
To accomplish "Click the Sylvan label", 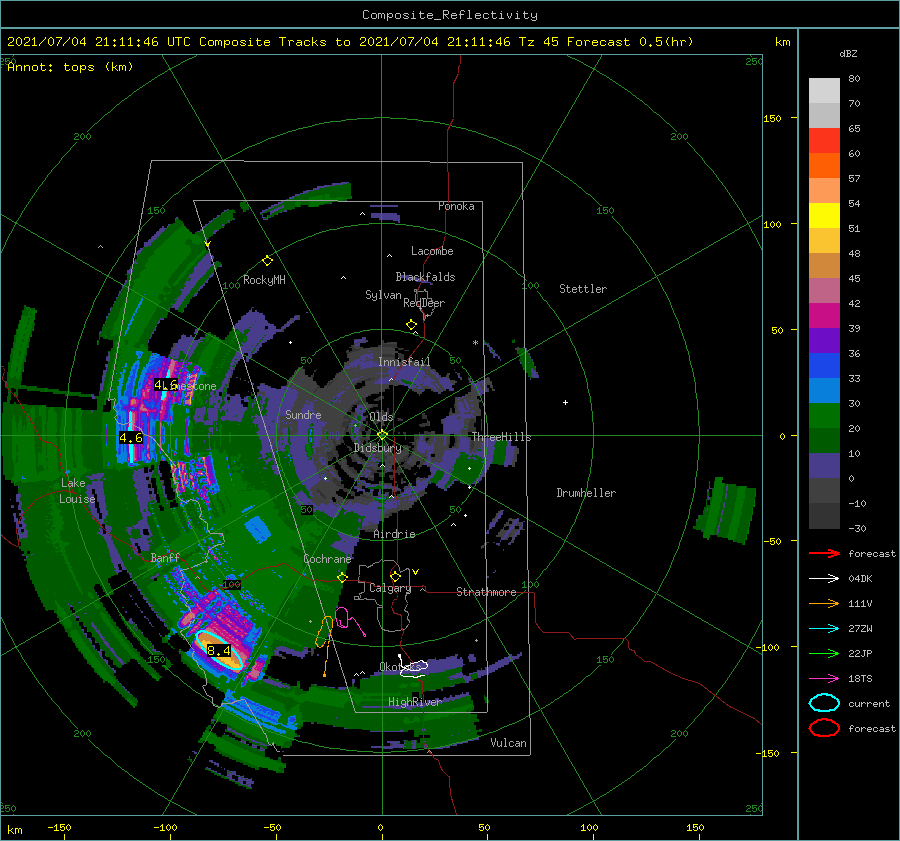I will (383, 295).
